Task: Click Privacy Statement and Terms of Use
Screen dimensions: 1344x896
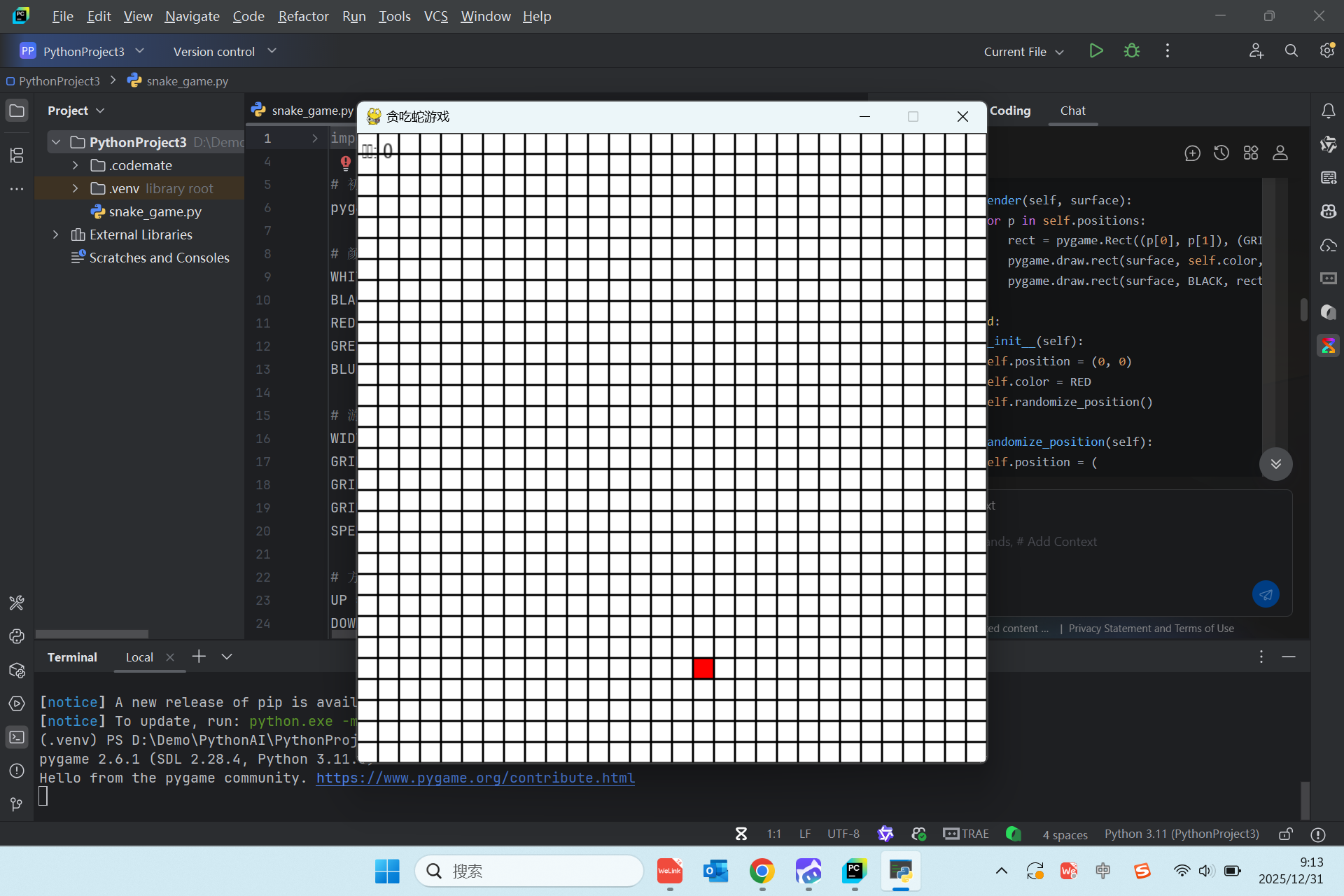Action: (x=1151, y=629)
